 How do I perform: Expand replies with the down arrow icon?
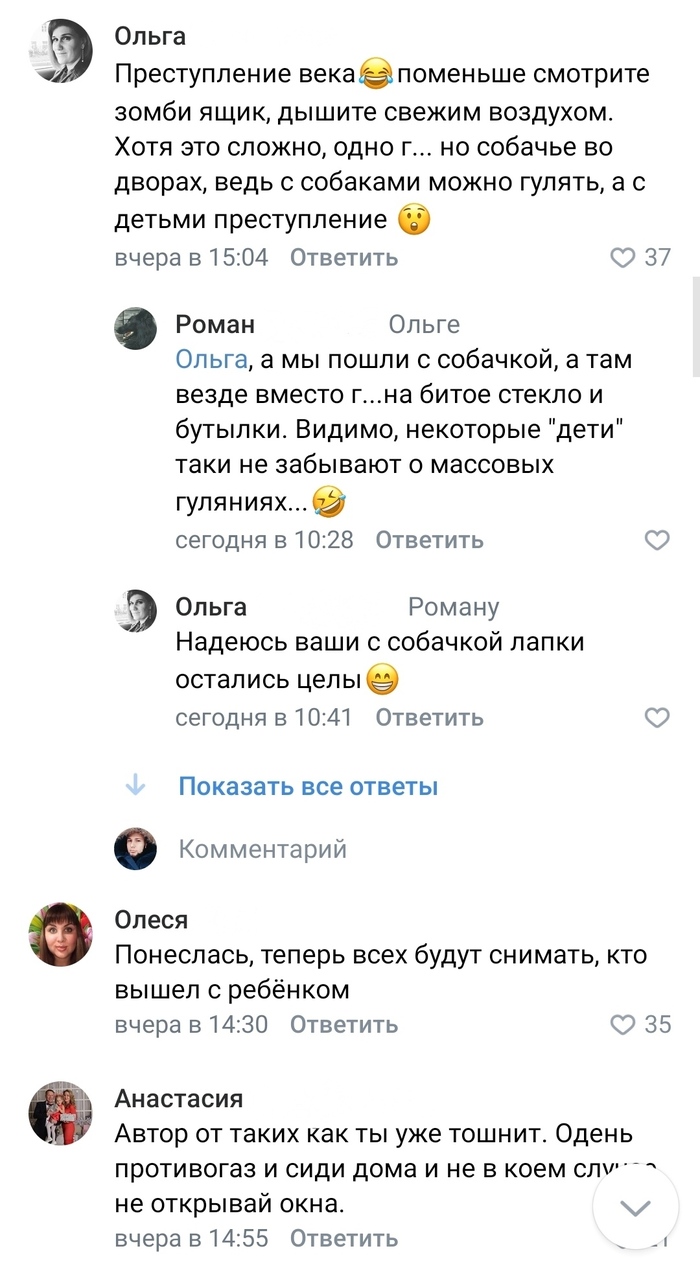(135, 787)
